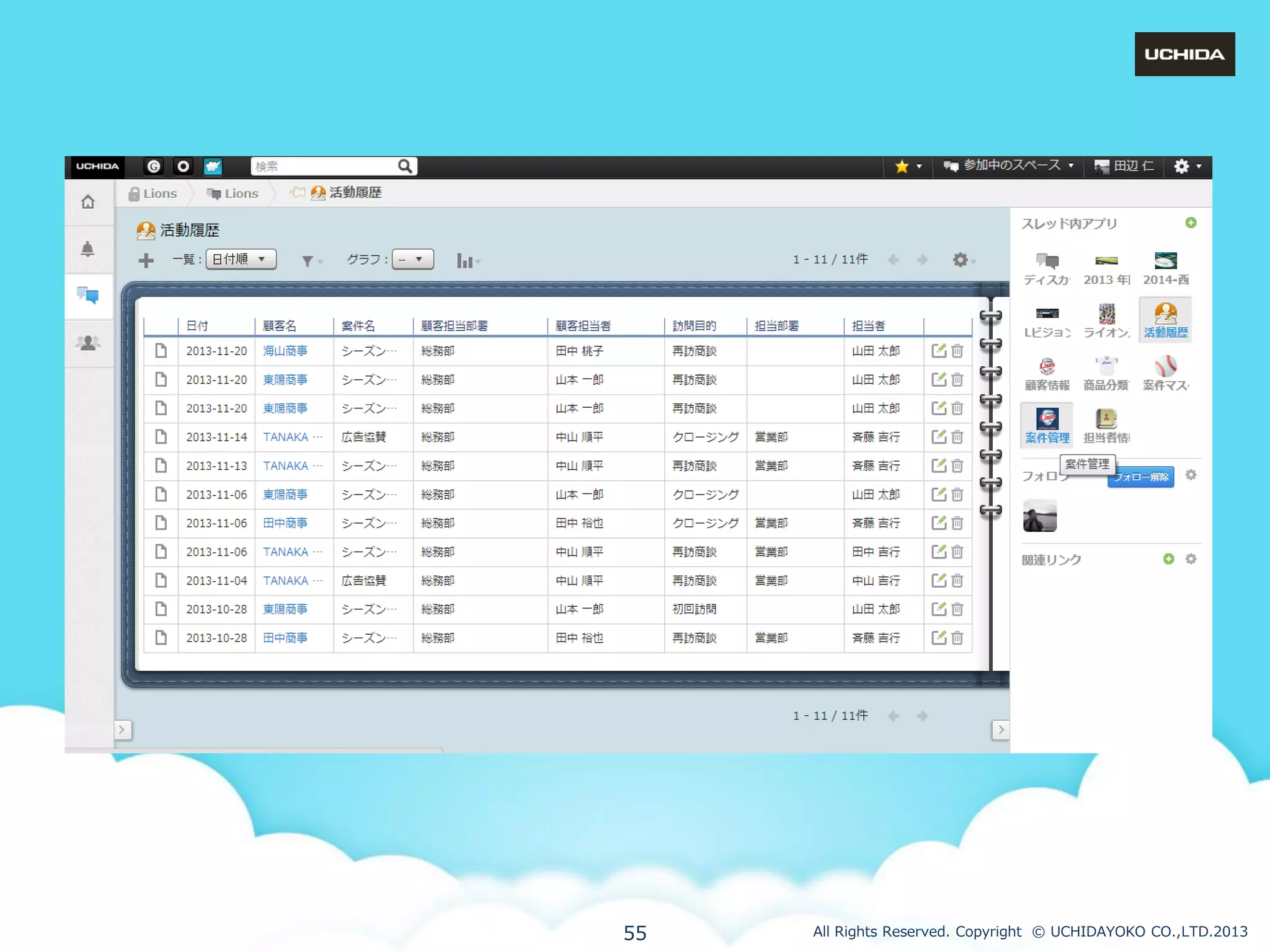
Task: Click the follower profile photo thumbnail
Action: 1040,516
